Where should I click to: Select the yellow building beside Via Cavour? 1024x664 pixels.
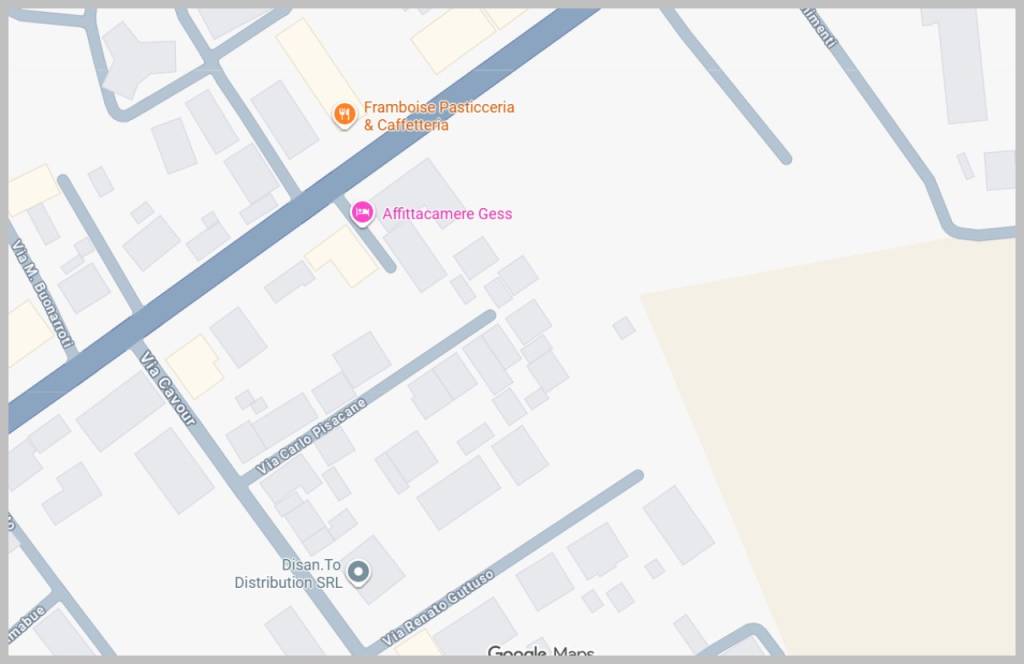(195, 366)
